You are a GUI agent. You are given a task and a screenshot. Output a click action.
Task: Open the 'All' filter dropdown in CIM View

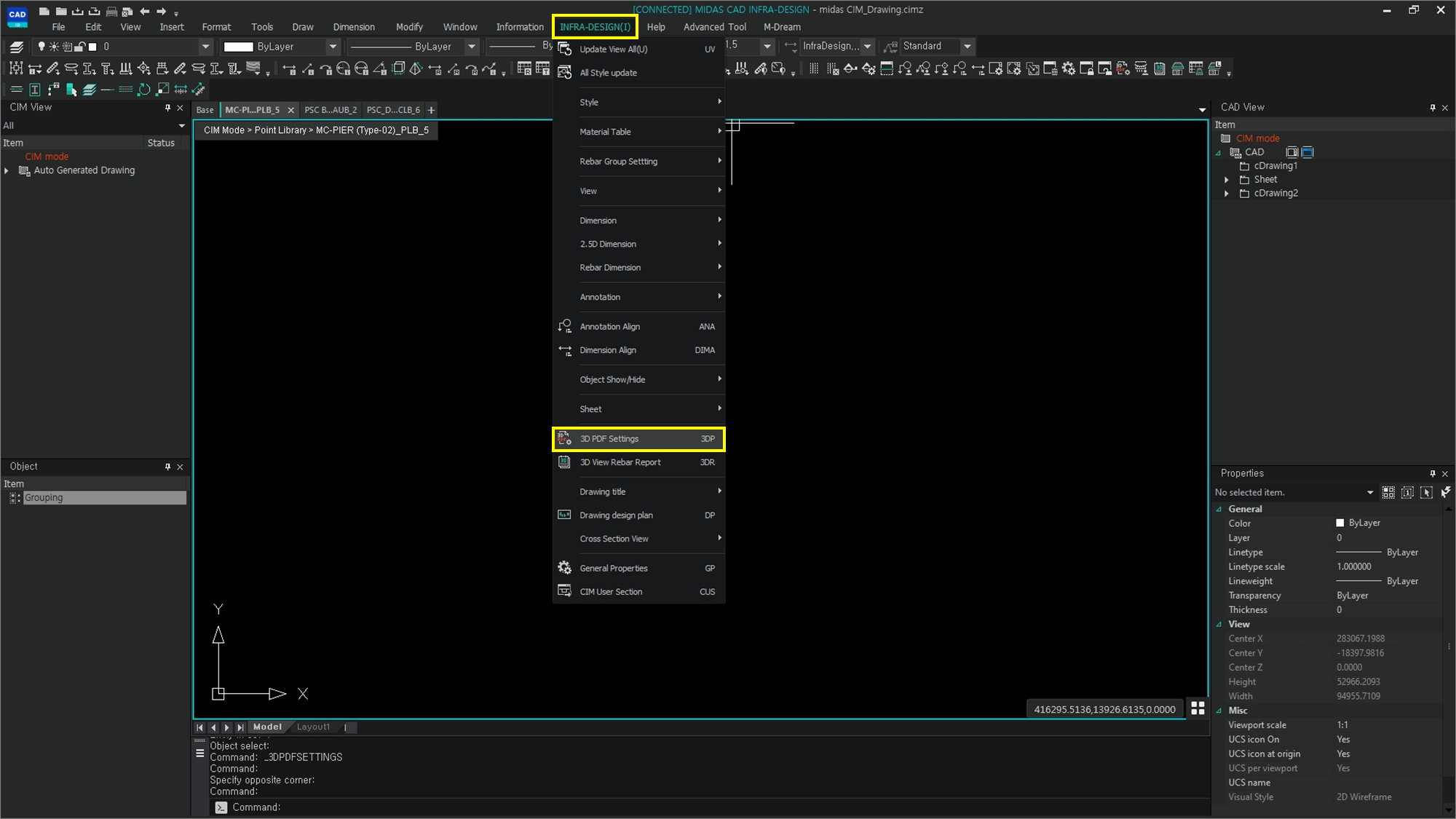point(181,126)
